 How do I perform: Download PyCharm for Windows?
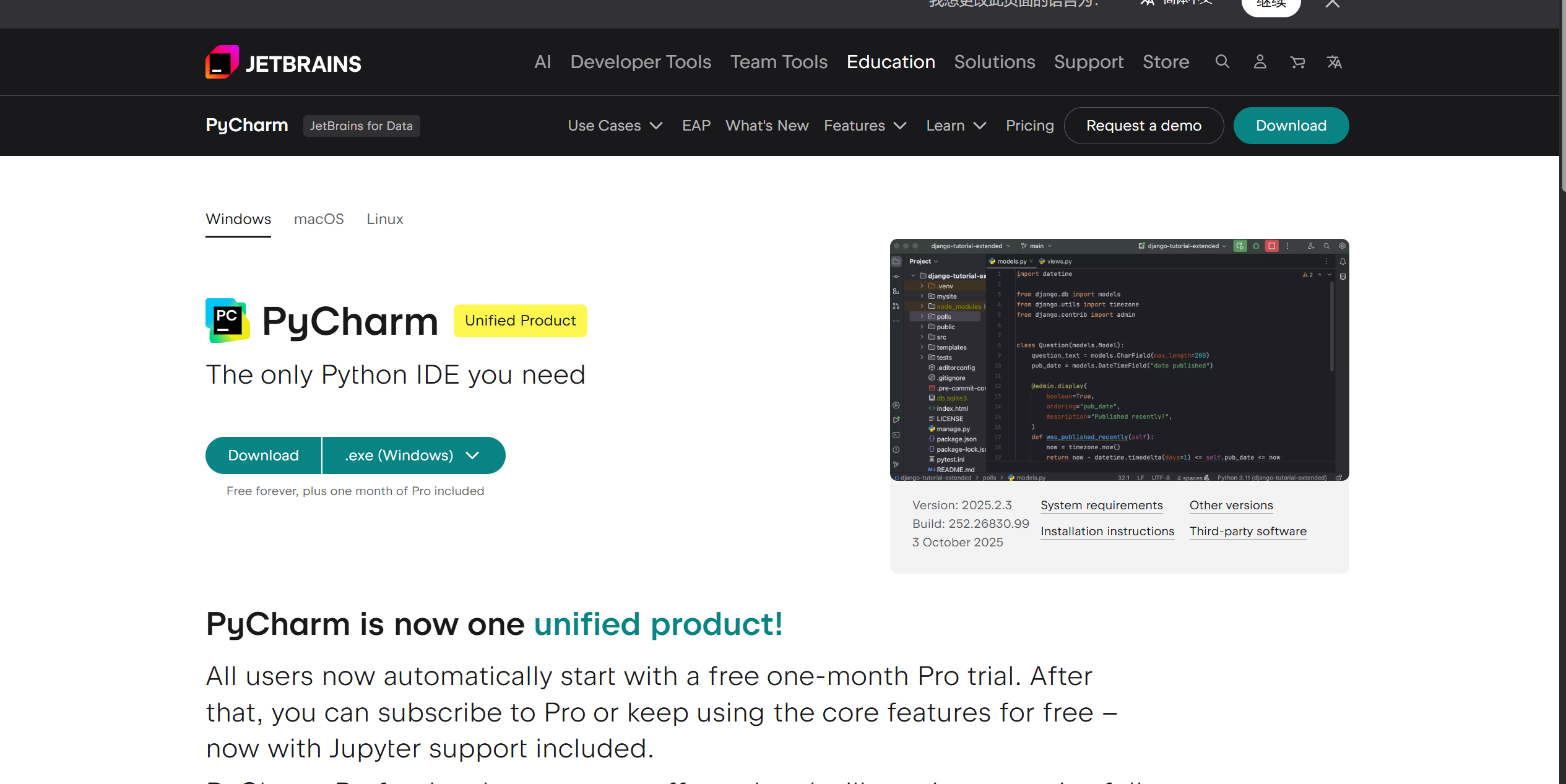pos(263,455)
